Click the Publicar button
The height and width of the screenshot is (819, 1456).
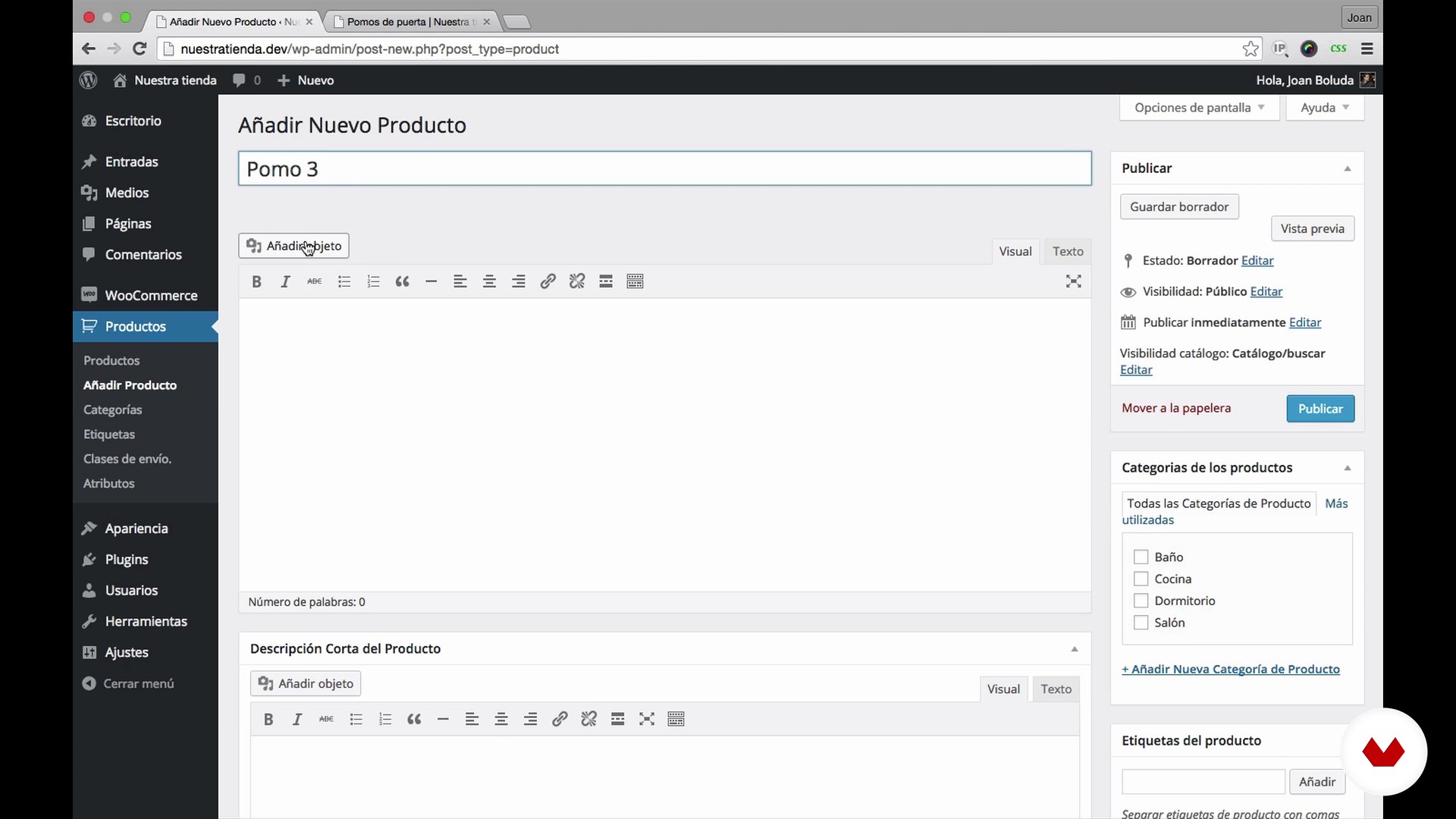(x=1320, y=409)
